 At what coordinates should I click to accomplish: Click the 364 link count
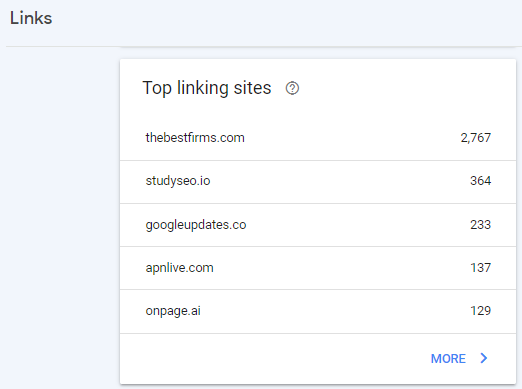(480, 181)
